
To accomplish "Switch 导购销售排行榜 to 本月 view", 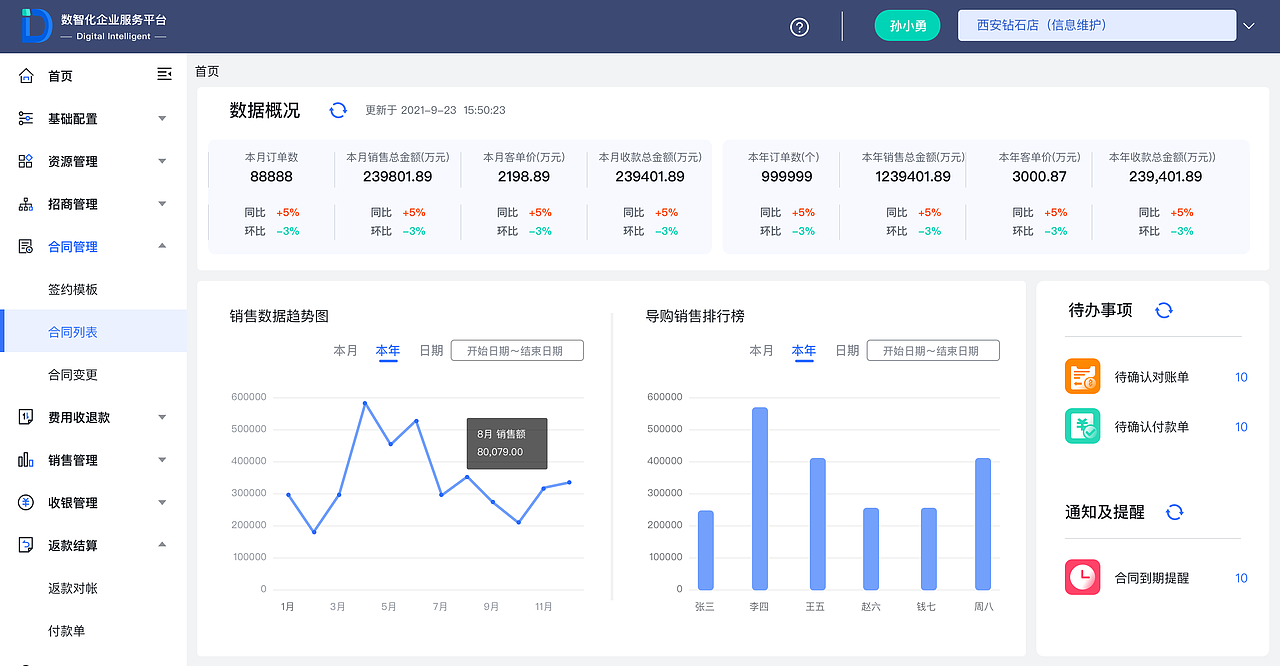I will (761, 351).
